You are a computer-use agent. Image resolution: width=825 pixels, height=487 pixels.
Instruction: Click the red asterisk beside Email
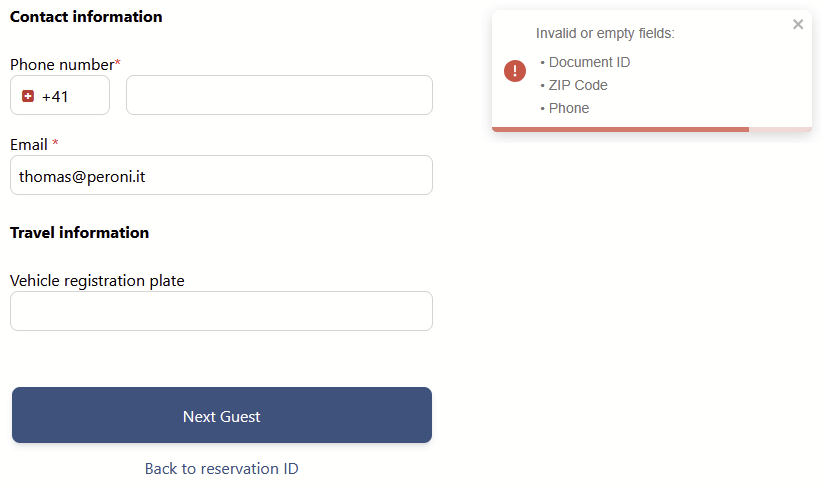56,144
